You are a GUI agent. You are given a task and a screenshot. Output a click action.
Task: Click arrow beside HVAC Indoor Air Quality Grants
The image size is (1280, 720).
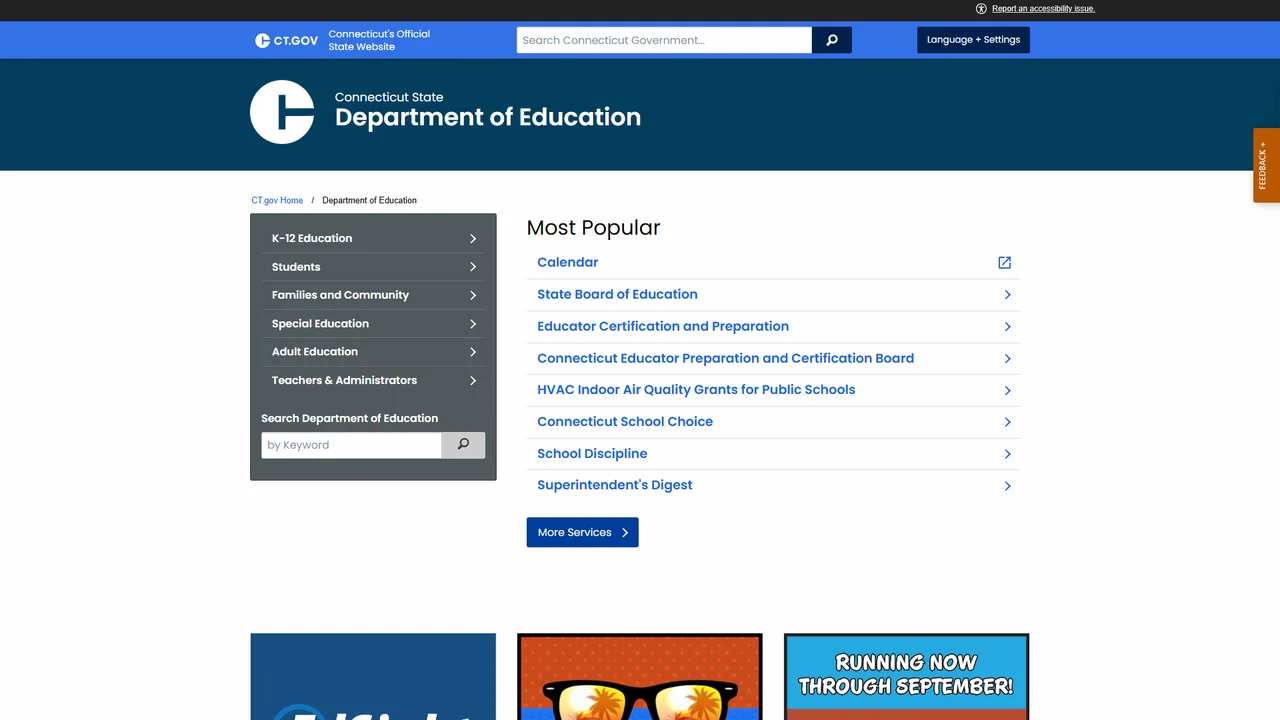1007,390
